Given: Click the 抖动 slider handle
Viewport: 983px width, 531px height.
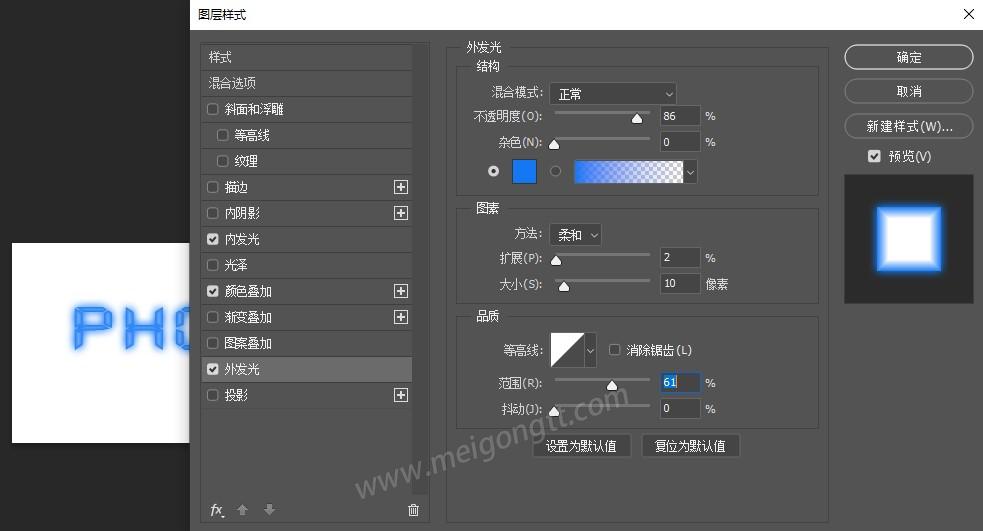Looking at the screenshot, I should tap(554, 411).
